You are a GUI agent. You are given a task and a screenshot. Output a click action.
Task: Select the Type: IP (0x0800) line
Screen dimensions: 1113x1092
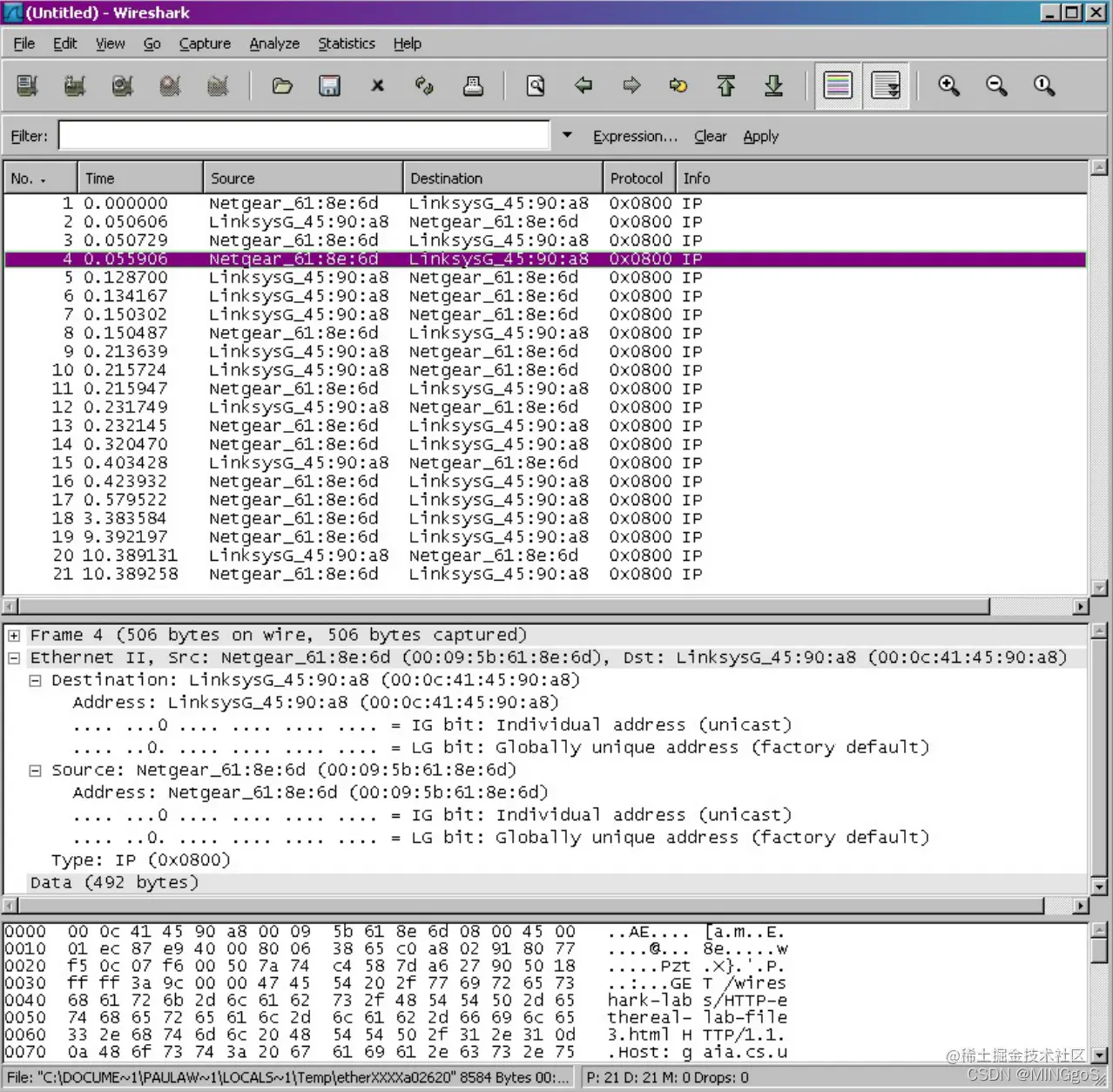(x=141, y=860)
